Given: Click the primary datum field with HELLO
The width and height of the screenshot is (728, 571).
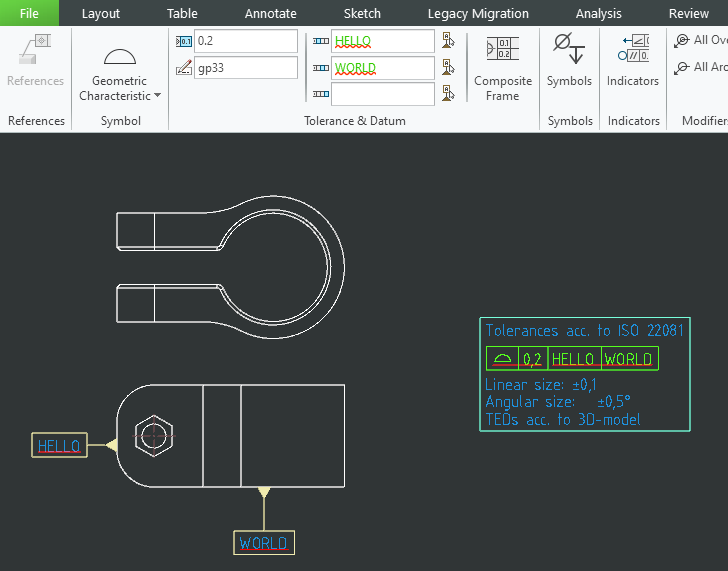Looking at the screenshot, I should point(383,41).
